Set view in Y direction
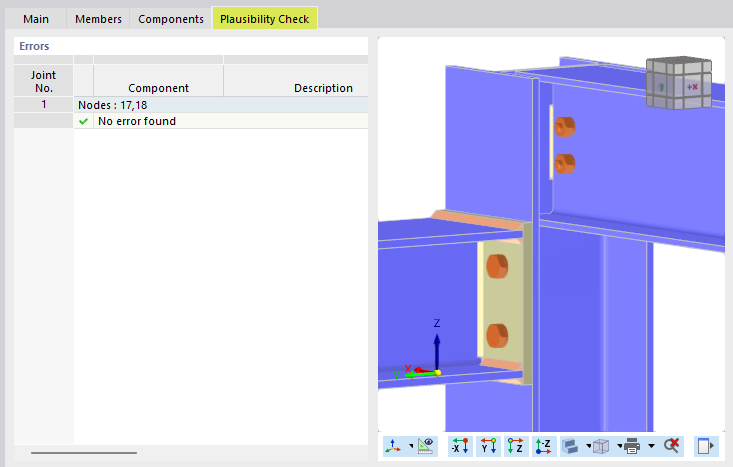Viewport: 733px width, 467px height. (x=489, y=446)
